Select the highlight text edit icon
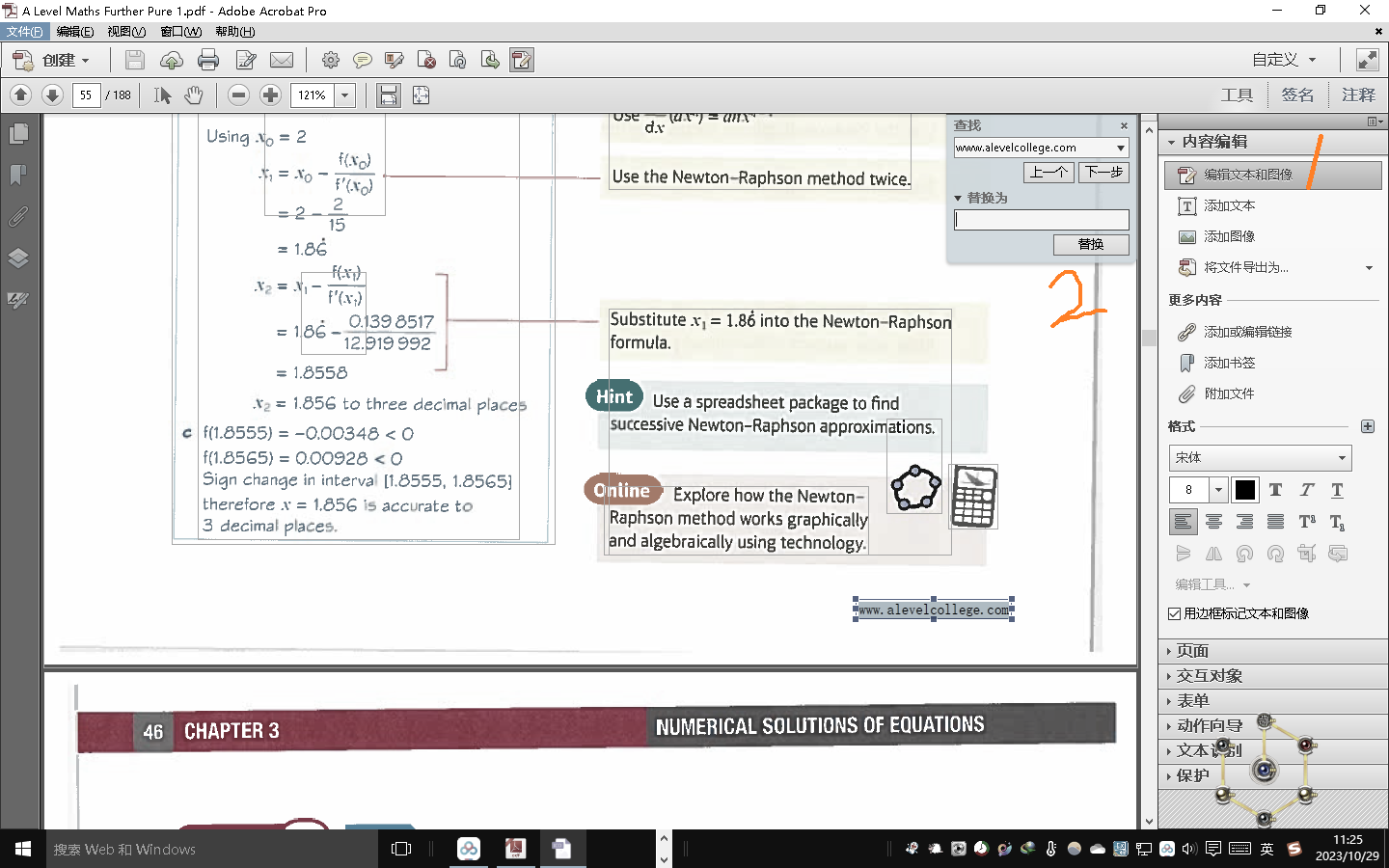The image size is (1389, 868). click(395, 60)
